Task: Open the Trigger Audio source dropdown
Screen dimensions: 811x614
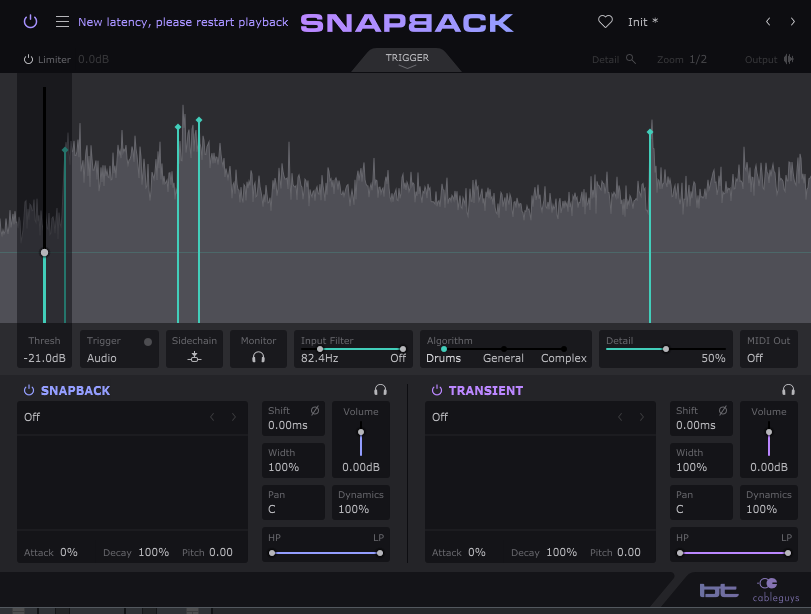Action: (x=102, y=358)
